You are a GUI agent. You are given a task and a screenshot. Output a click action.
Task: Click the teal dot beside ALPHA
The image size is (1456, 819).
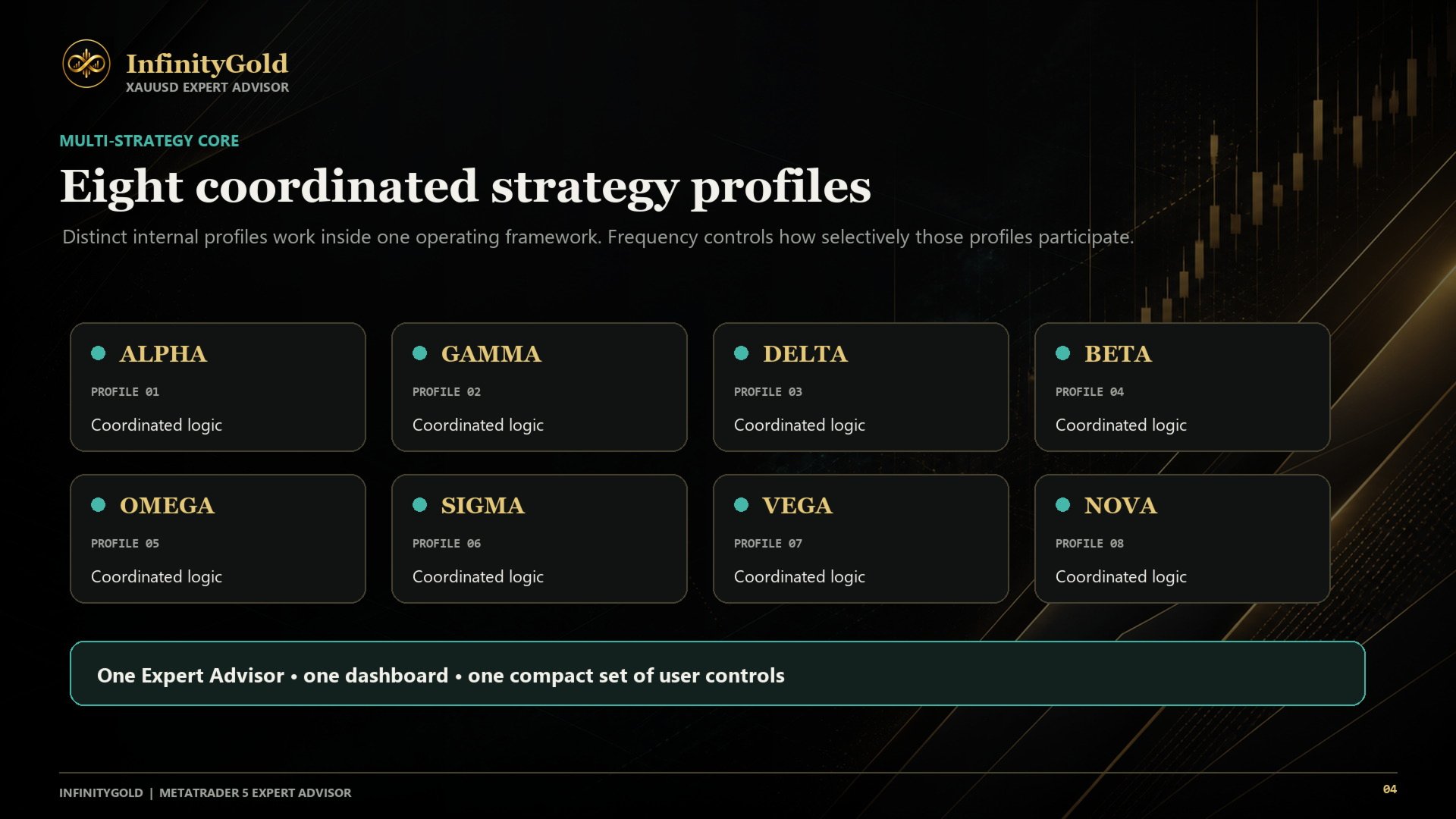coord(98,353)
